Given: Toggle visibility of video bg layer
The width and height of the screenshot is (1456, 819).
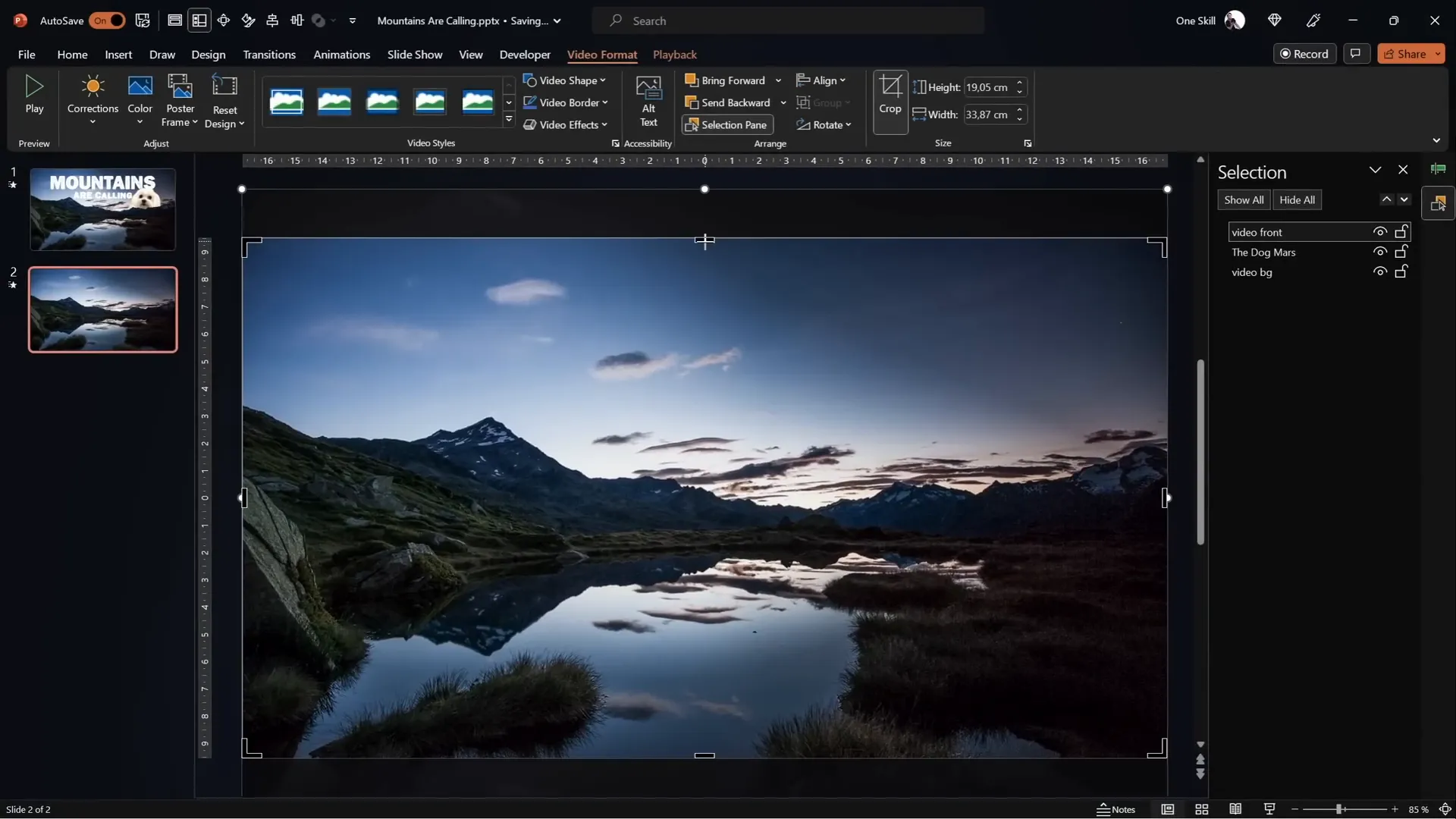Looking at the screenshot, I should [1380, 271].
